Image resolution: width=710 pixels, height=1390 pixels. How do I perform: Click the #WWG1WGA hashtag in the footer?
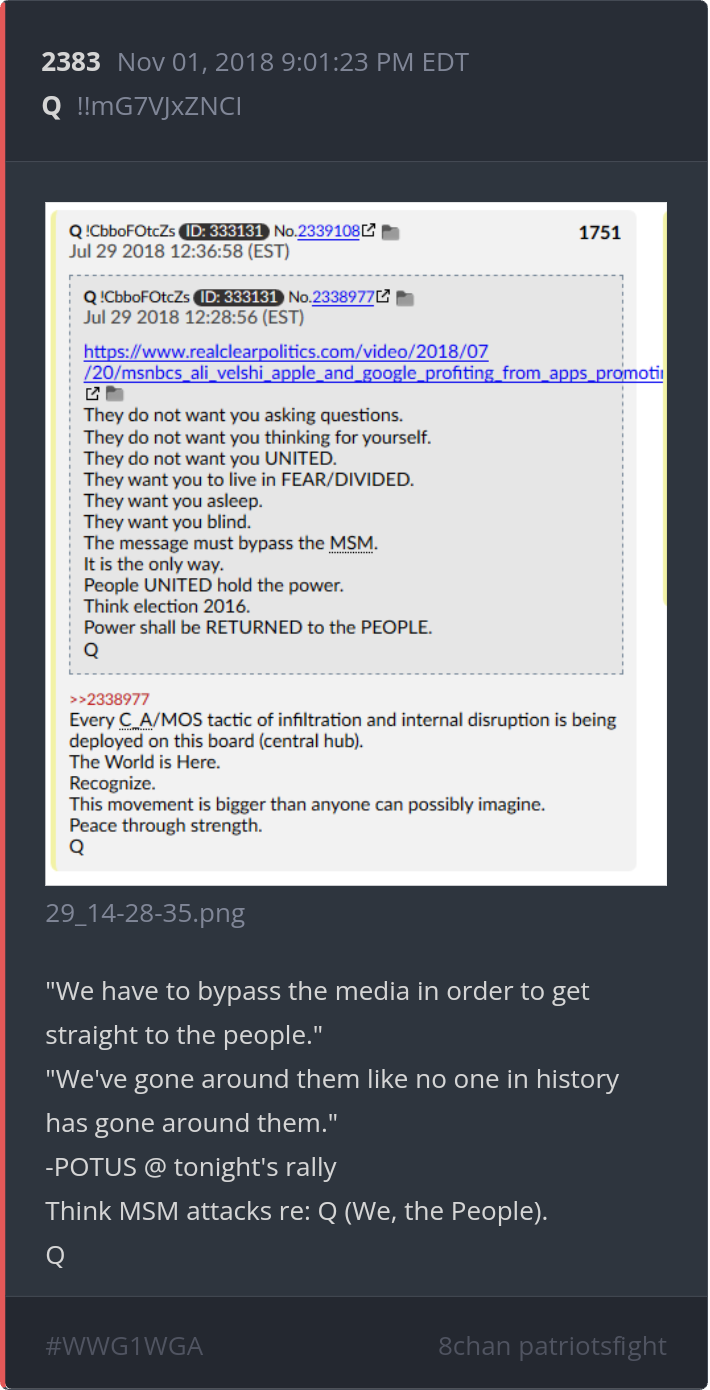coord(124,1345)
